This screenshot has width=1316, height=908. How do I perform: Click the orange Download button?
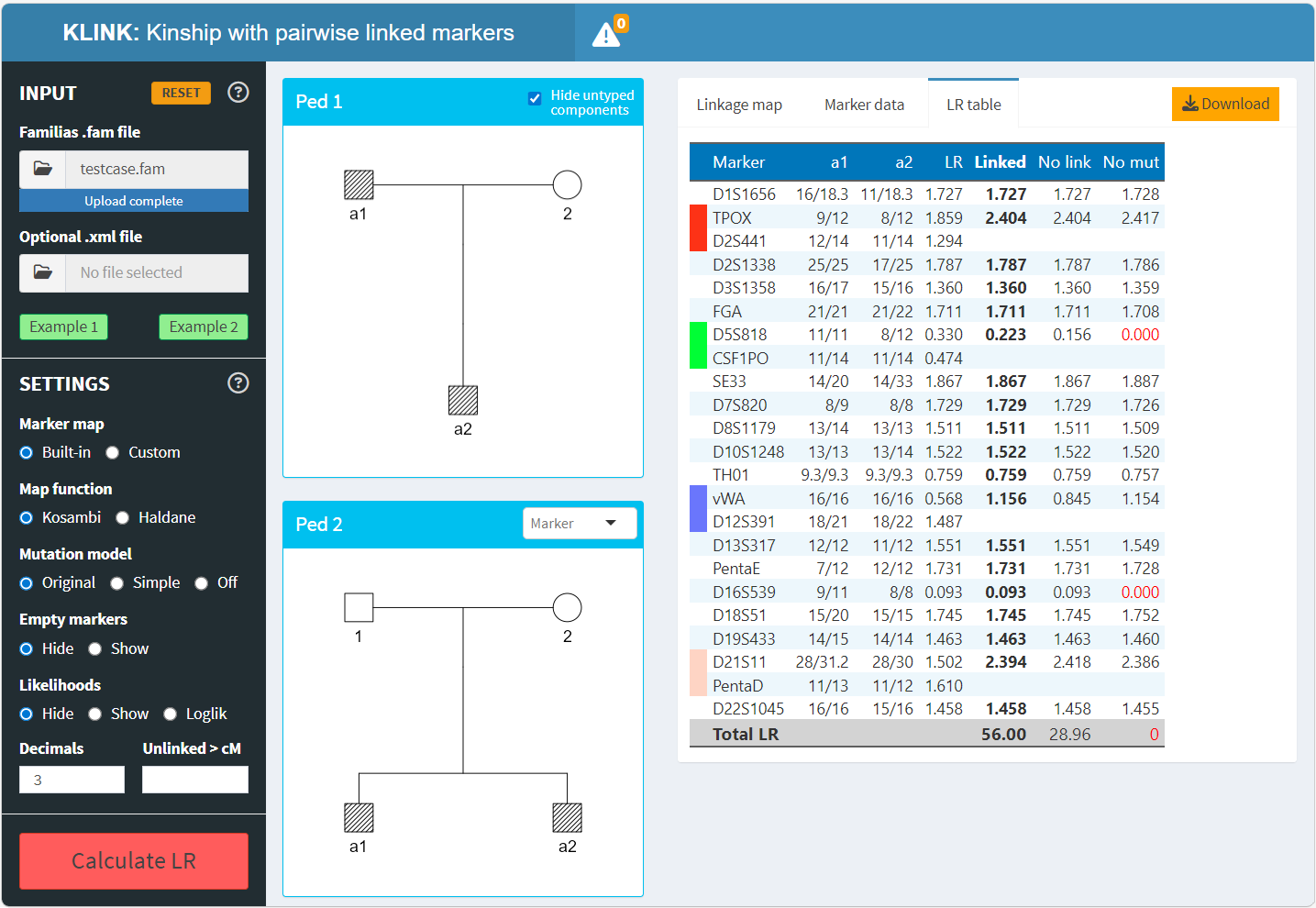[x=1224, y=105]
